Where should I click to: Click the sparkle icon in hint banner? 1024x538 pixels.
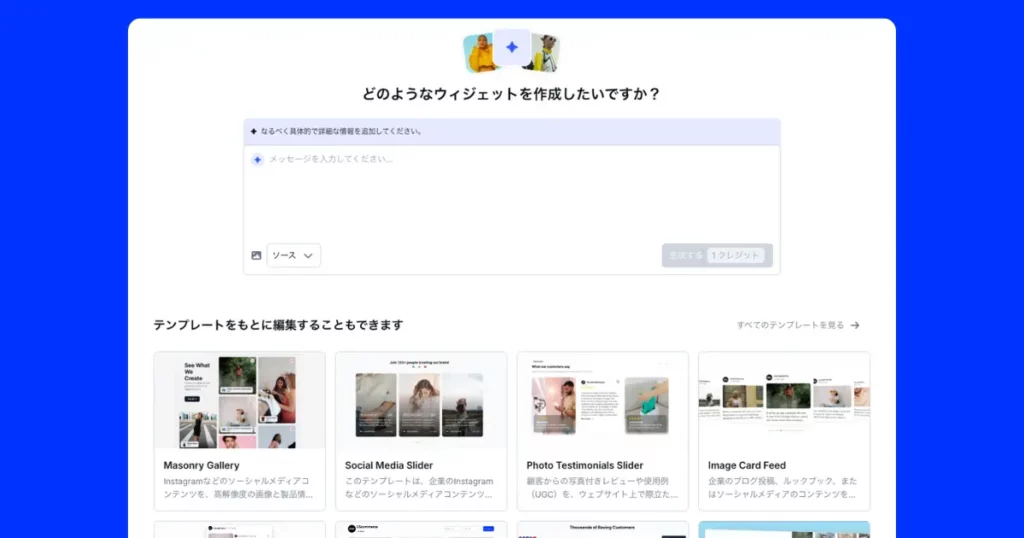click(253, 131)
